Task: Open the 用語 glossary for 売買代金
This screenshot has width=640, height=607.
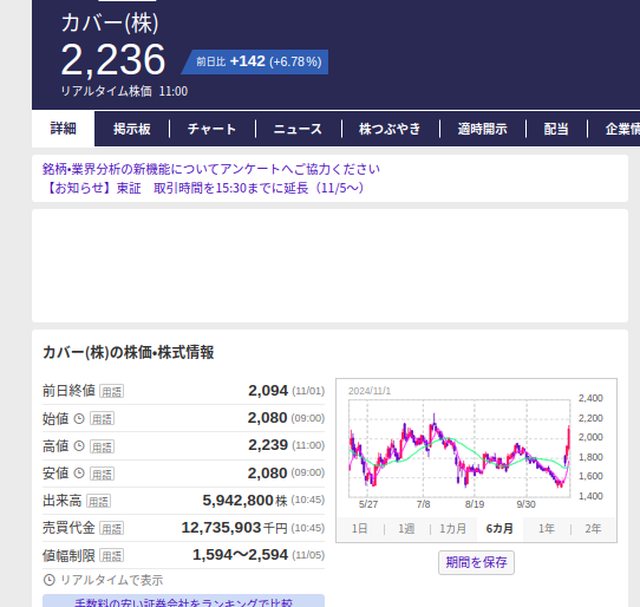Action: [x=111, y=527]
